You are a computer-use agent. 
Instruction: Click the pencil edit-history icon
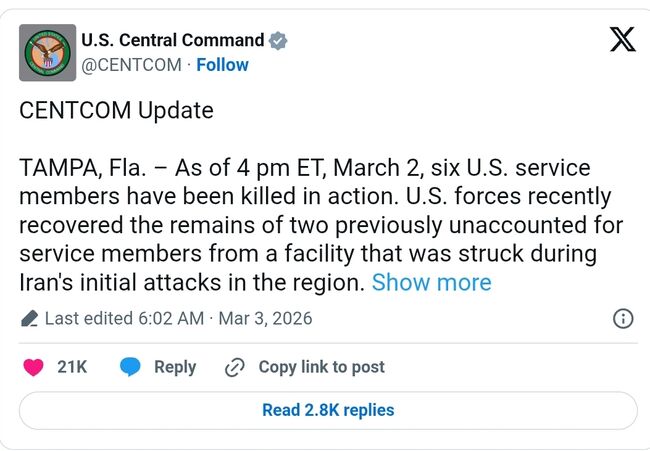(29, 319)
